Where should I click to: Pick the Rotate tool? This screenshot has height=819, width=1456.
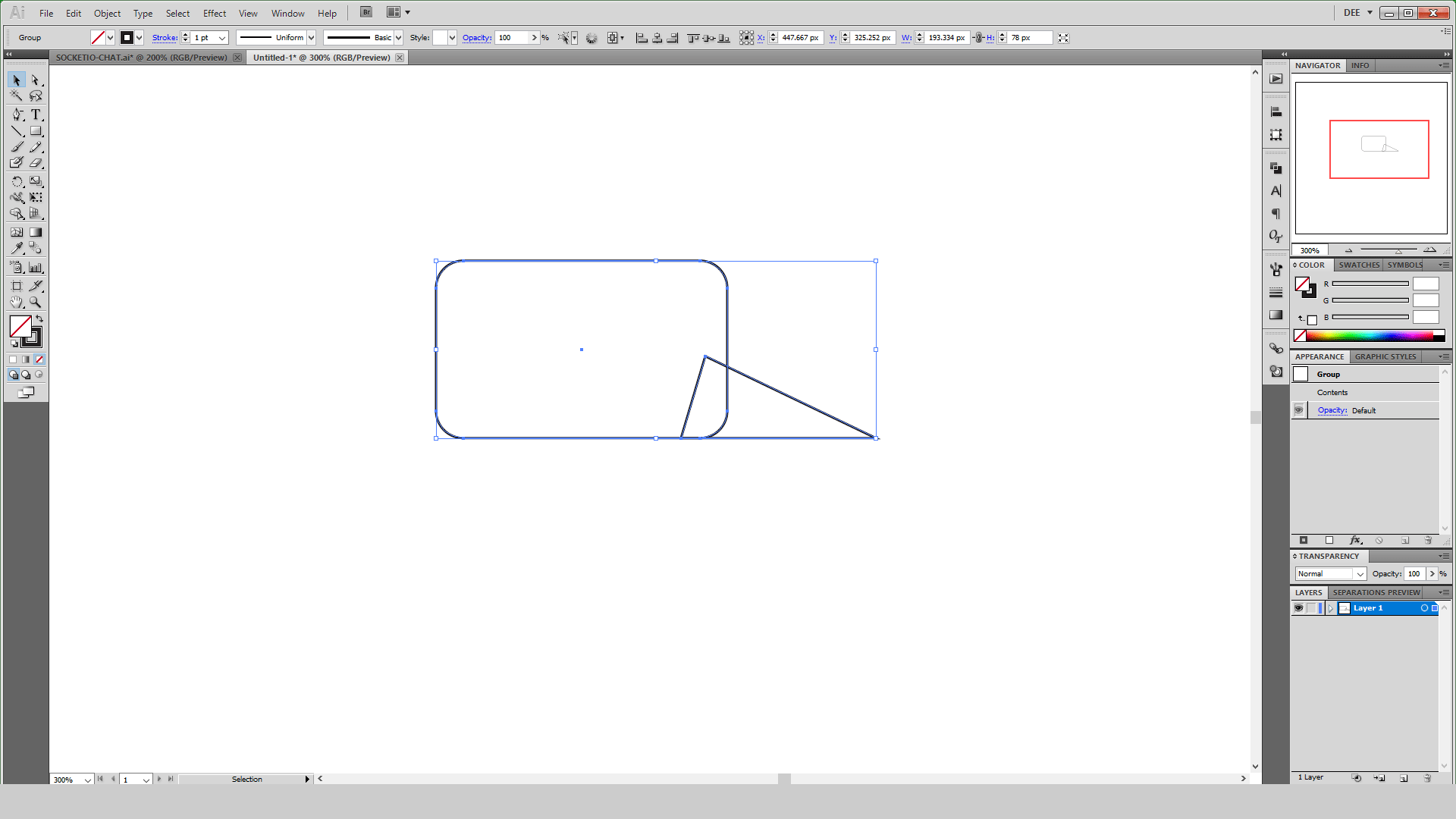(x=17, y=181)
